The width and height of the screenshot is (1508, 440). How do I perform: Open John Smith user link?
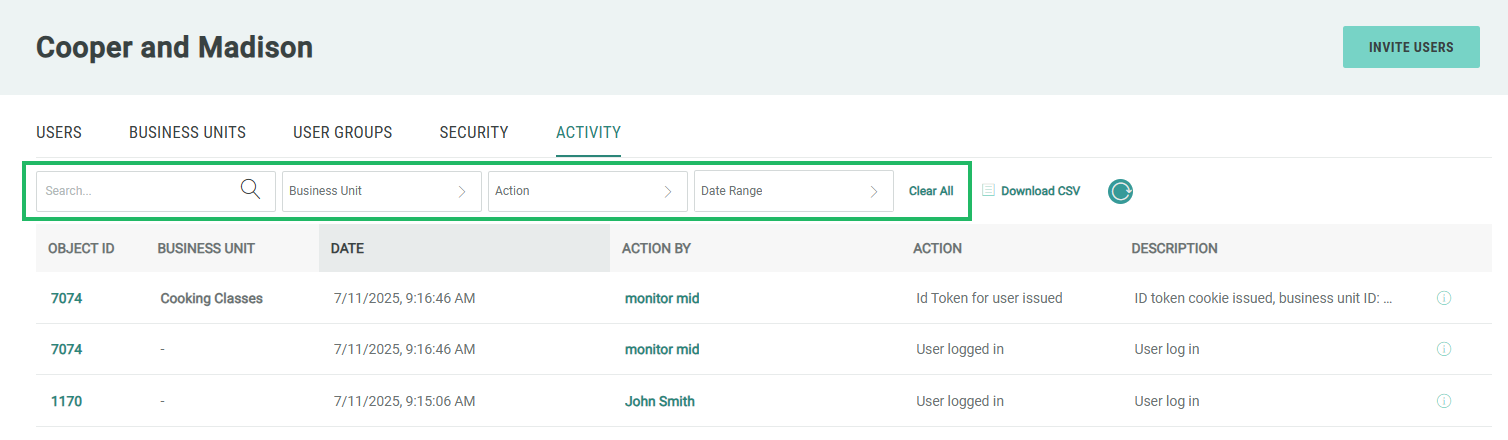pyautogui.click(x=659, y=402)
